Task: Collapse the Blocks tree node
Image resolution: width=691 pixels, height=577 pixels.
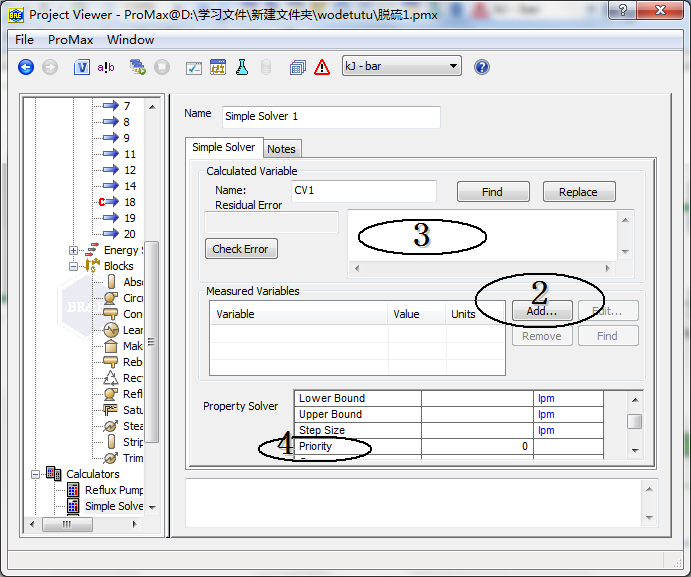Action: click(73, 266)
